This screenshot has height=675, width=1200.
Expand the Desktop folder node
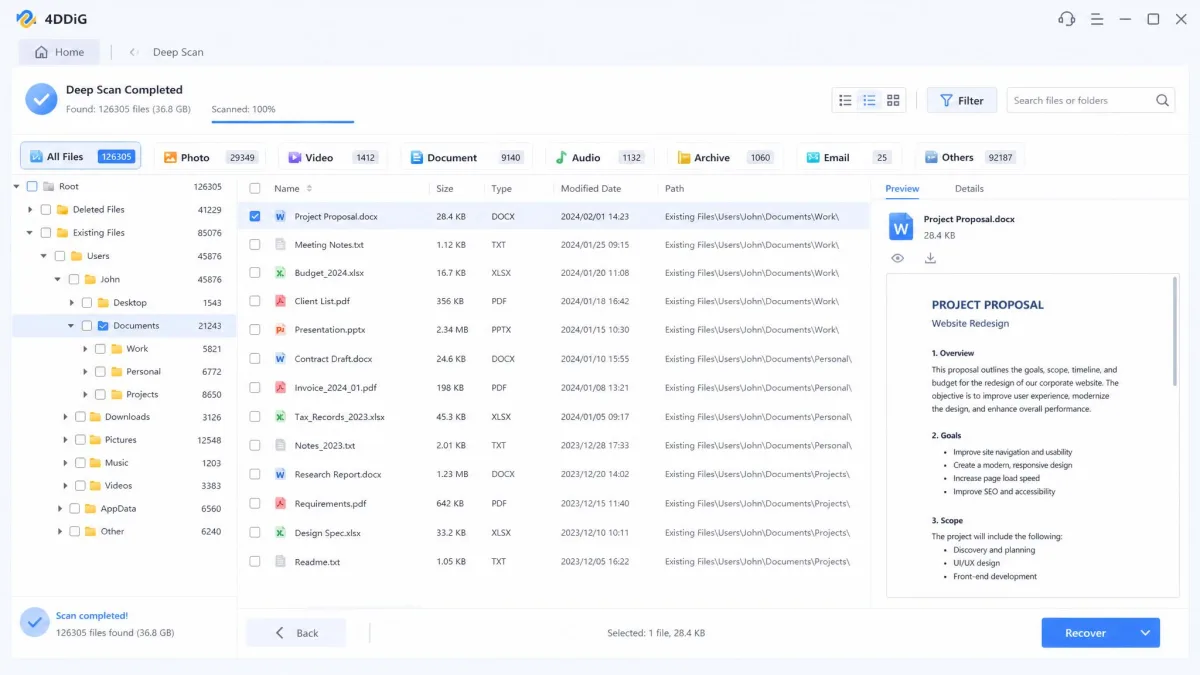click(72, 302)
